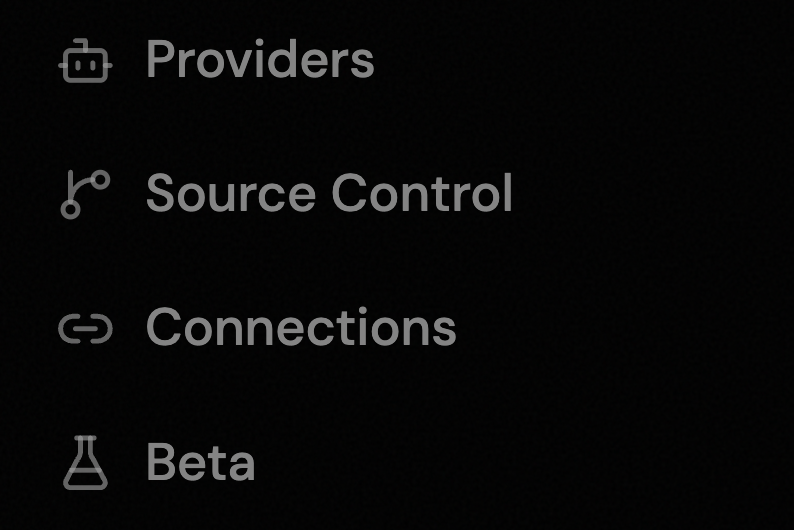
Task: Click the chain link icon for Connections
Action: point(85,329)
